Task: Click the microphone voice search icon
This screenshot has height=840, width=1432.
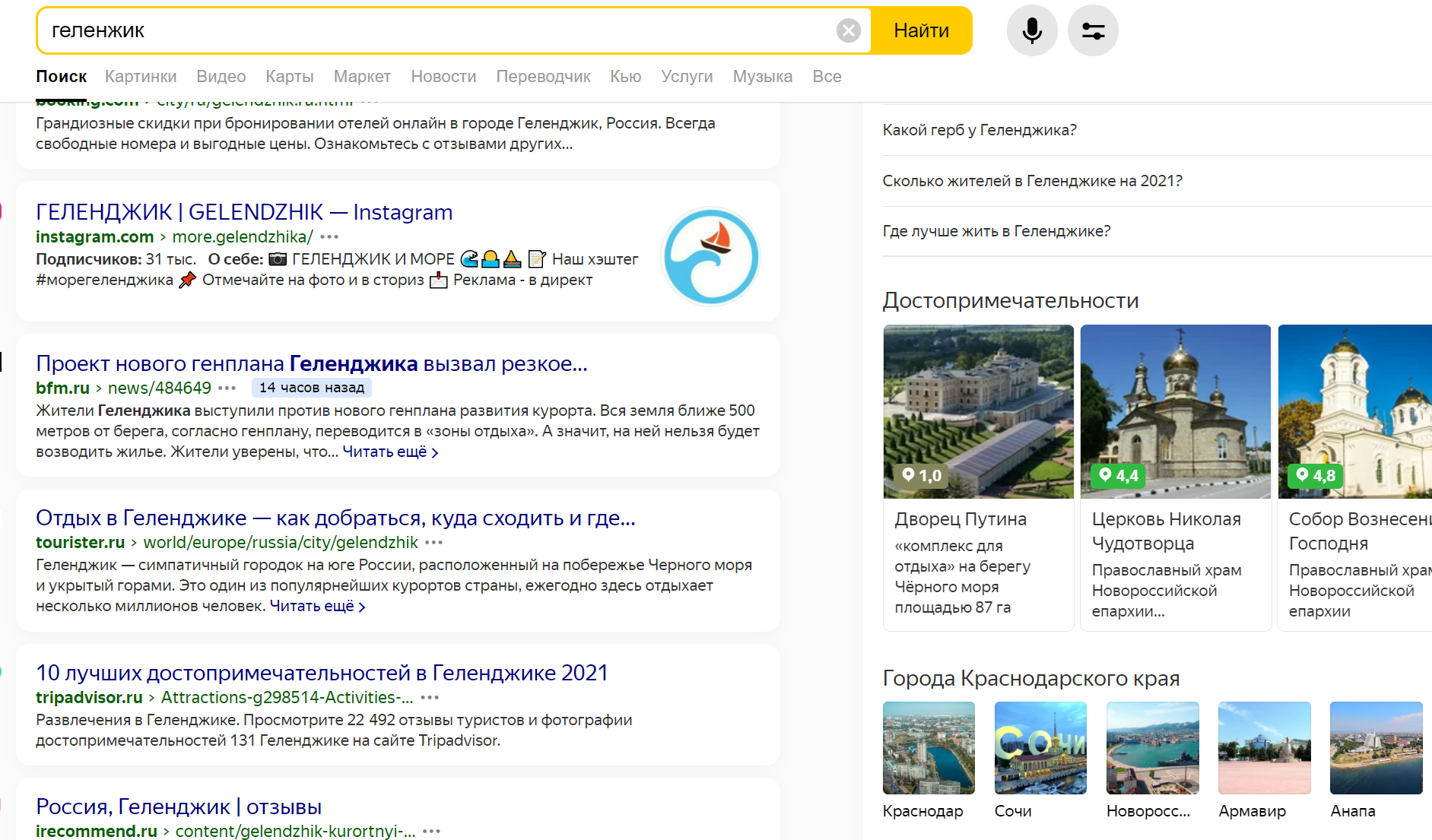Action: (1031, 30)
